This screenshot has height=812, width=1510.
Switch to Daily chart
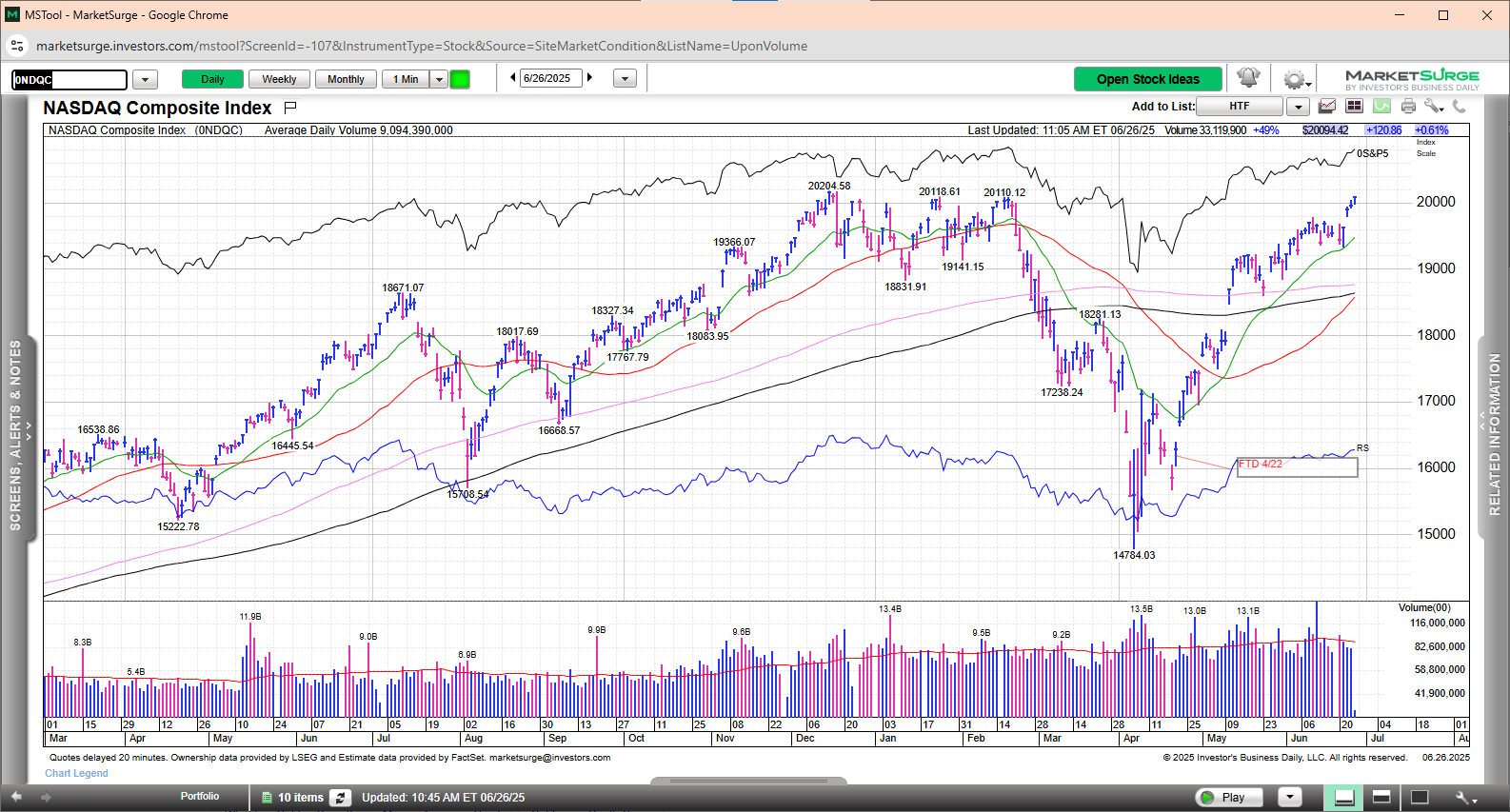tap(212, 80)
